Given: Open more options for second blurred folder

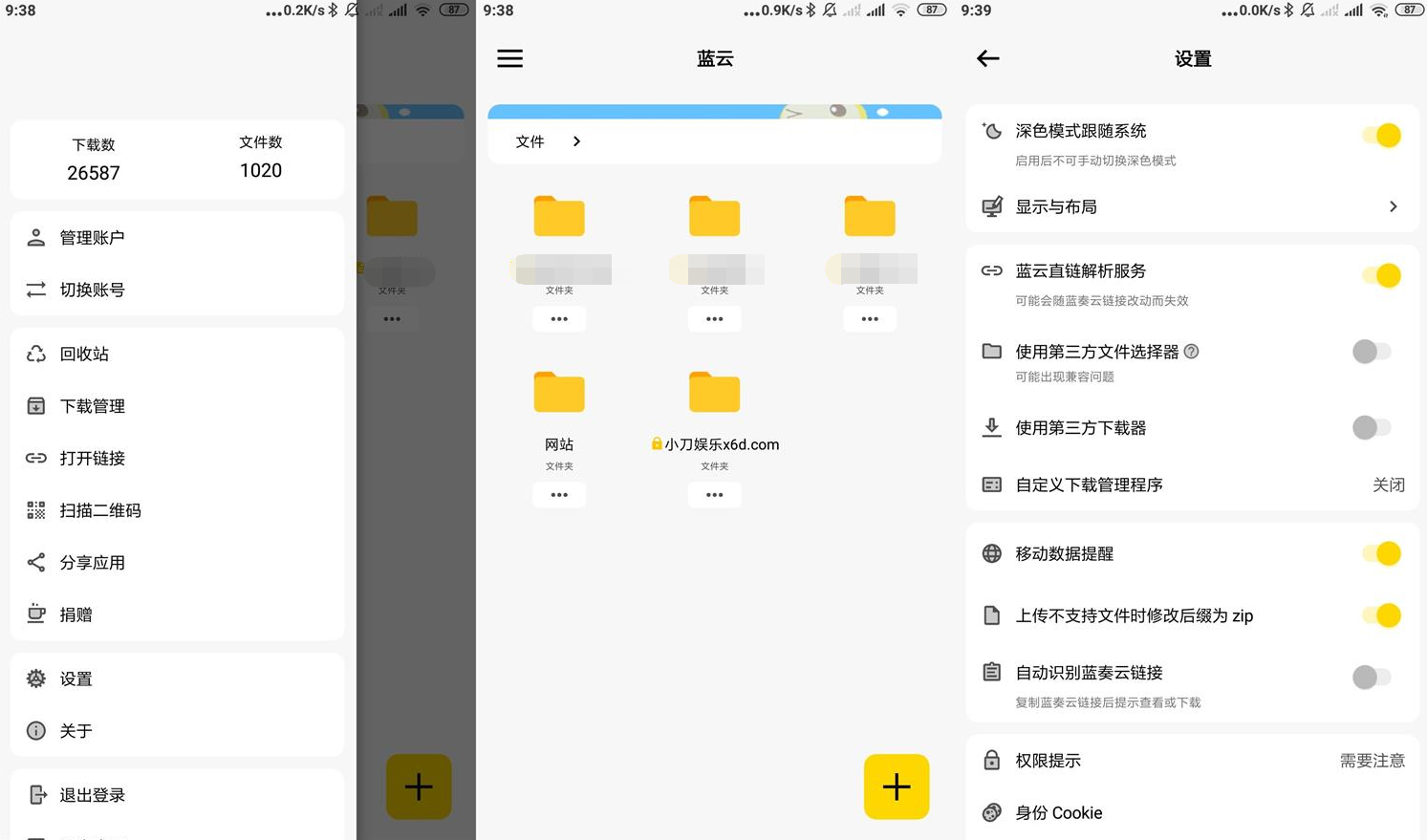Looking at the screenshot, I should pyautogui.click(x=714, y=319).
